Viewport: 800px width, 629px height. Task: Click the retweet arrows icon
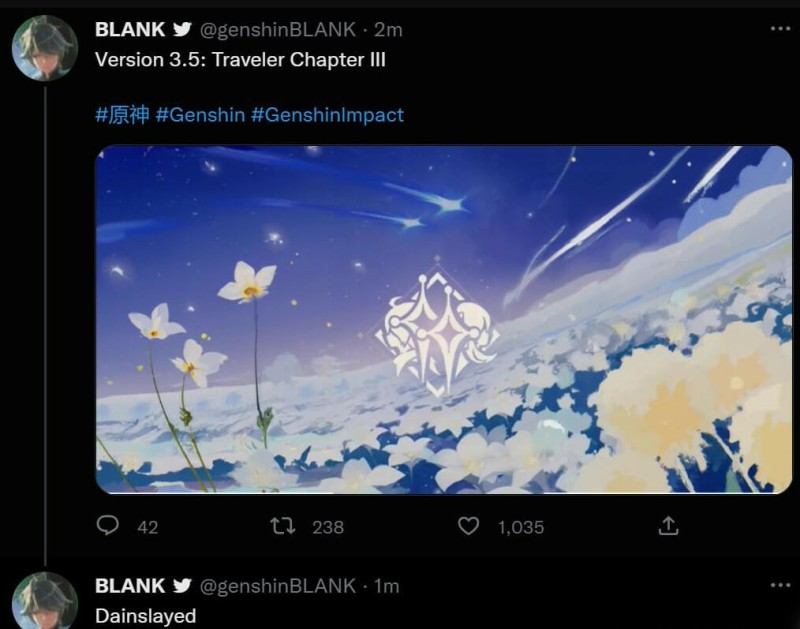282,525
